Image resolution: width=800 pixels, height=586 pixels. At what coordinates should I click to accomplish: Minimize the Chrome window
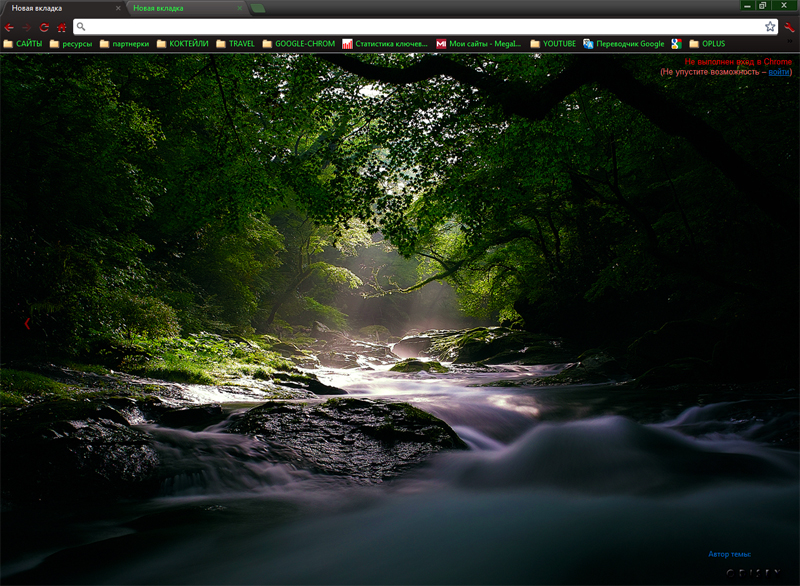point(747,5)
